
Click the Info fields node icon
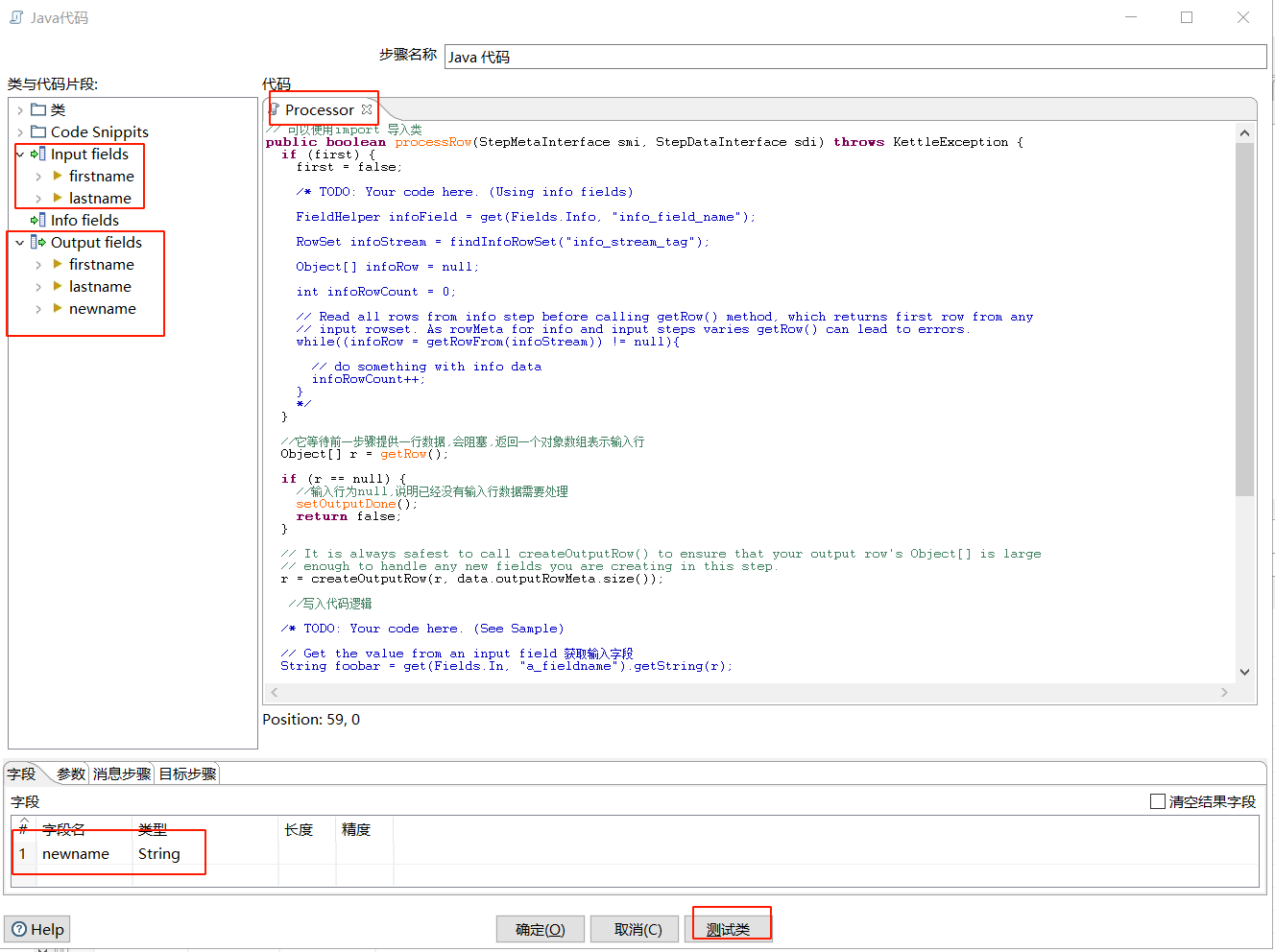pyautogui.click(x=38, y=220)
